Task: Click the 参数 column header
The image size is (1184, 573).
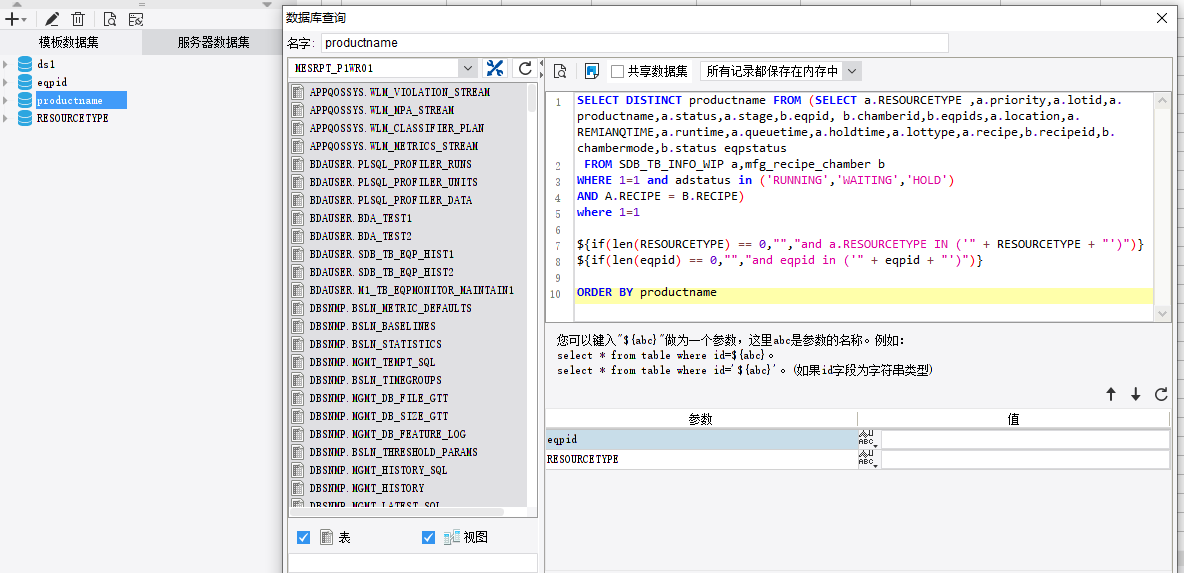Action: click(x=701, y=419)
